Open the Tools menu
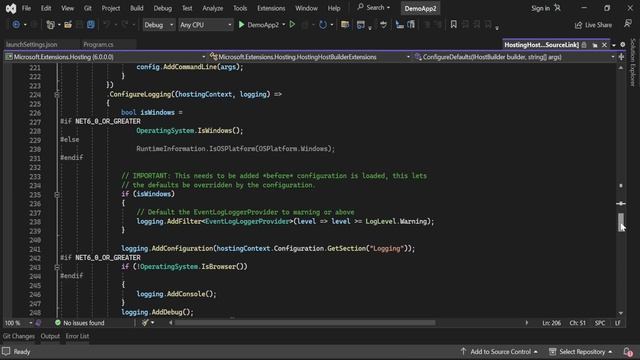 click(240, 8)
